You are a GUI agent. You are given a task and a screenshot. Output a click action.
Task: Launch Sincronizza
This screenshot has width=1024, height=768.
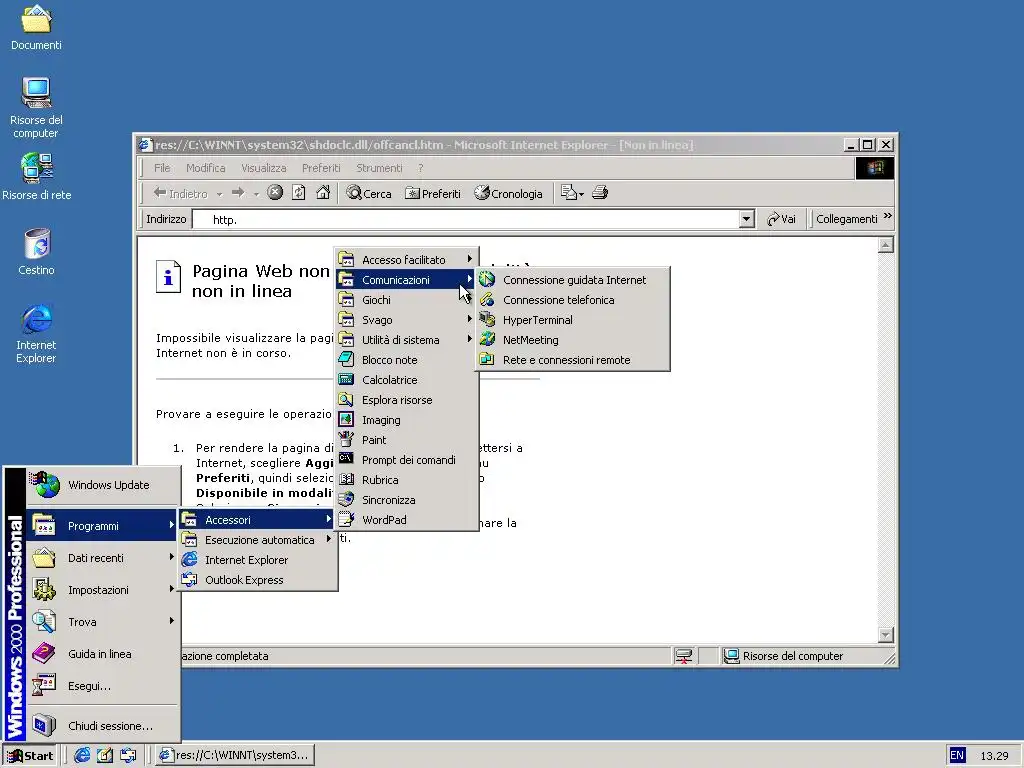pos(406,500)
